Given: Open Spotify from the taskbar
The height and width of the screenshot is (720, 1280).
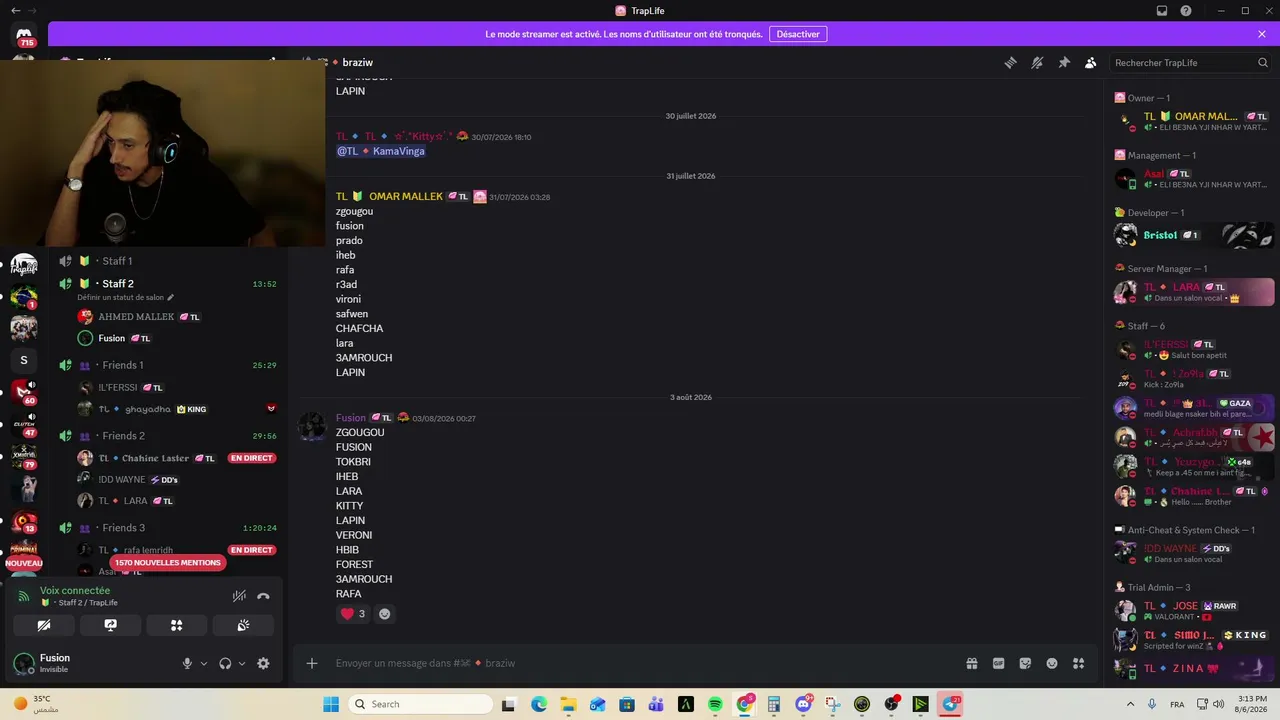Looking at the screenshot, I should click(x=715, y=704).
